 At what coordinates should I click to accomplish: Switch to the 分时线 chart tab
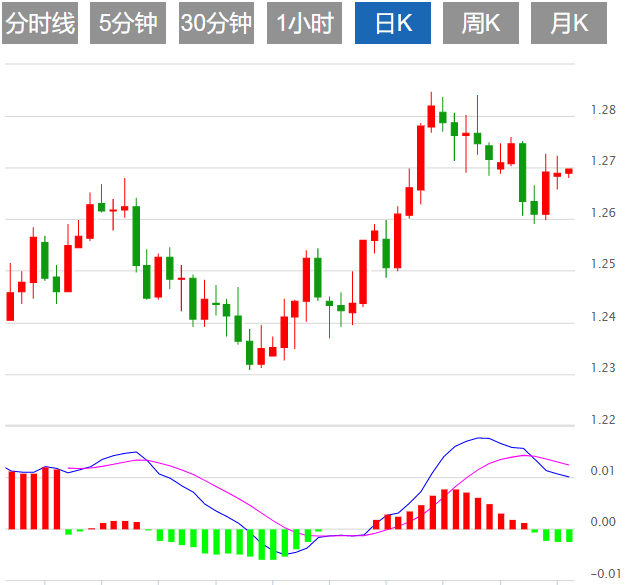tap(40, 23)
